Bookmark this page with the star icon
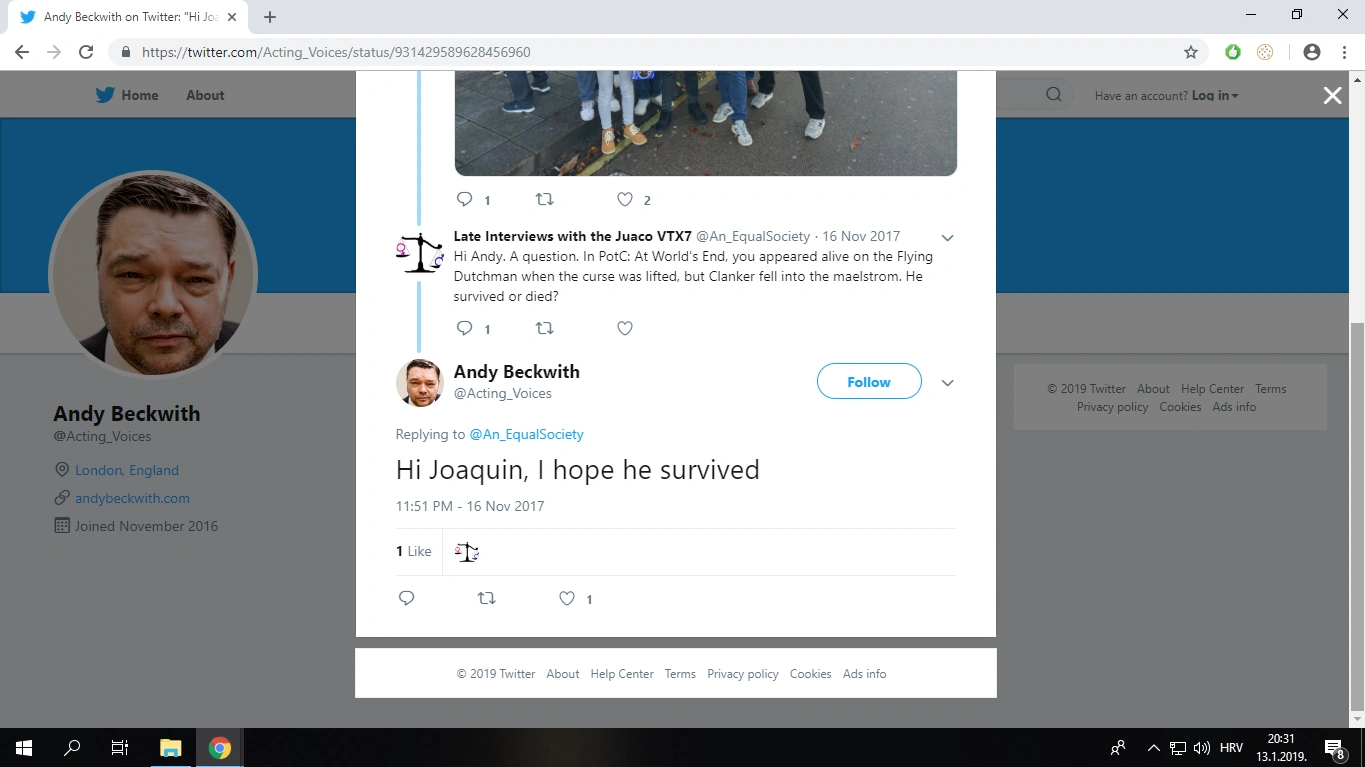 1190,52
